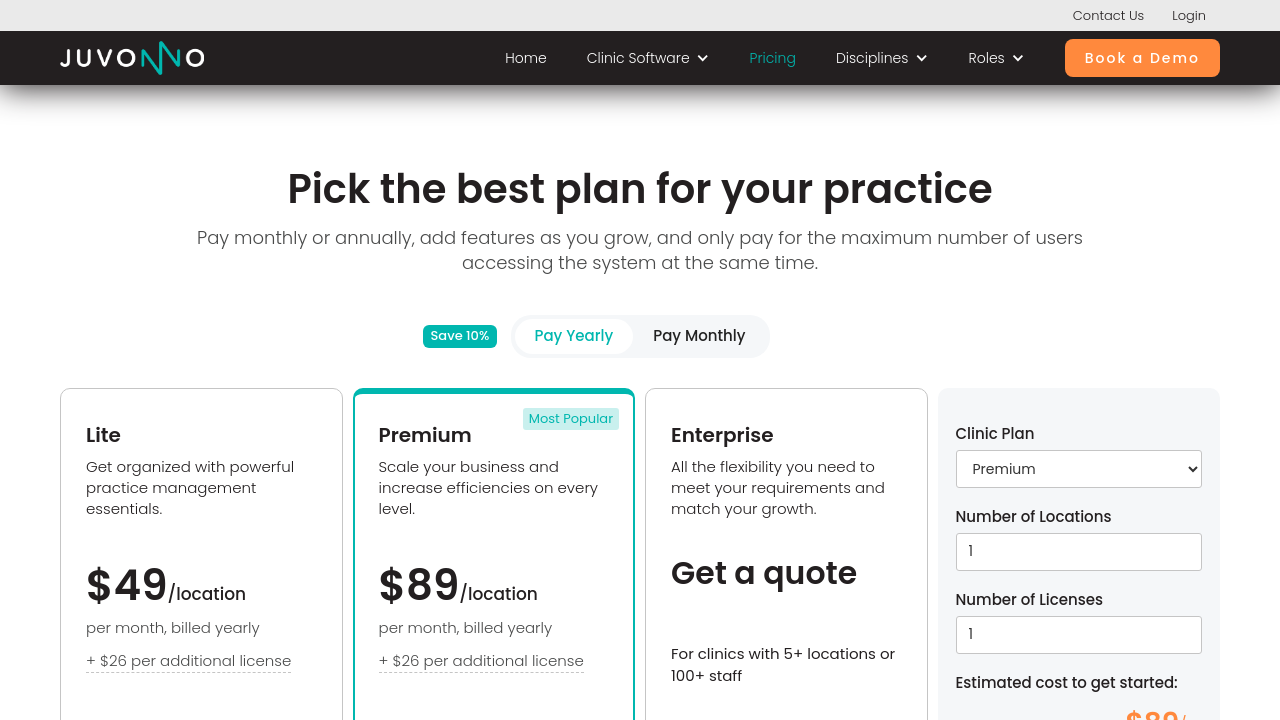Screen dimensions: 1280x720
Task: Open the Pricing page link
Action: (x=772, y=58)
